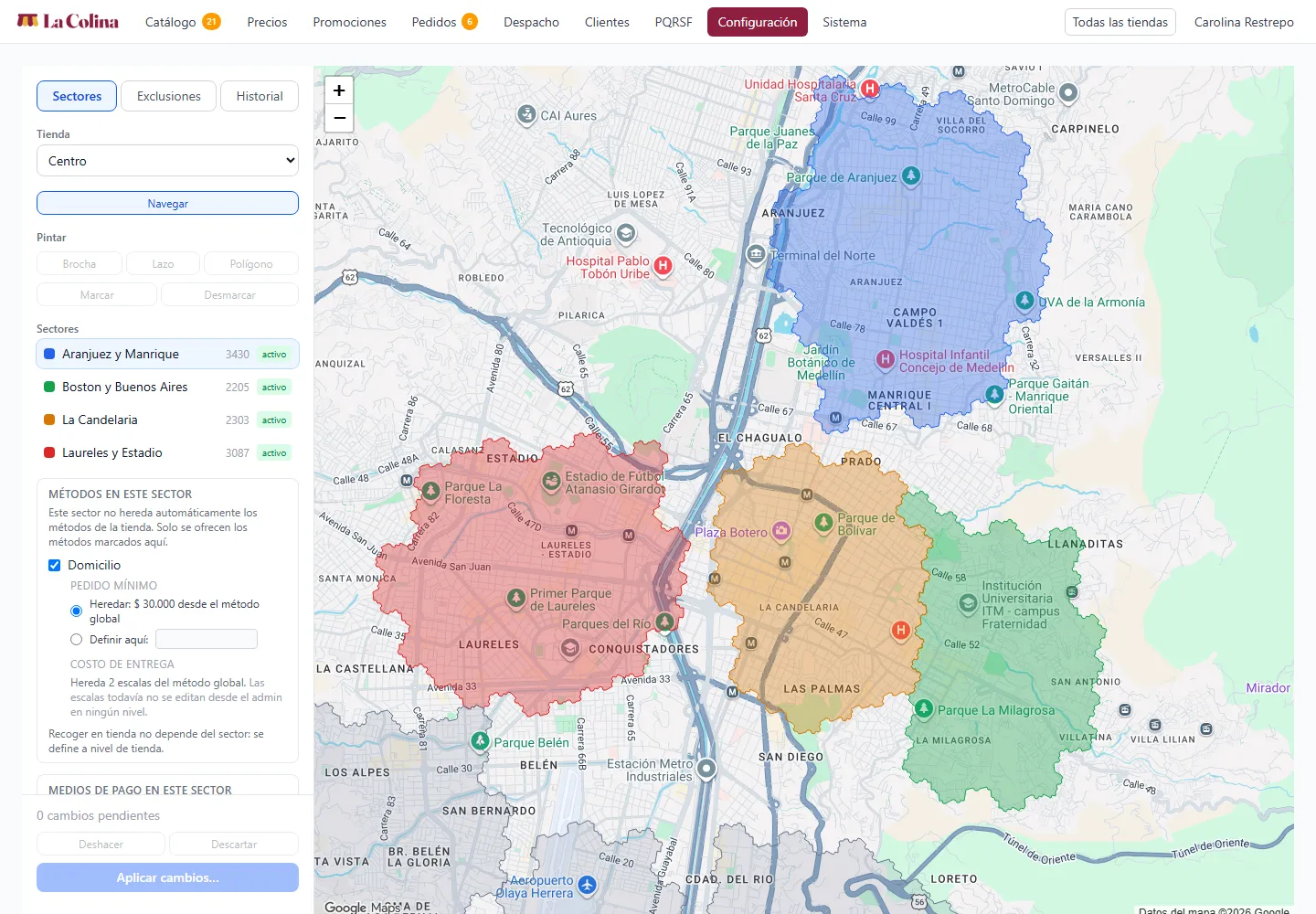
Task: Click the Plaza Botero camera marker
Action: click(781, 531)
